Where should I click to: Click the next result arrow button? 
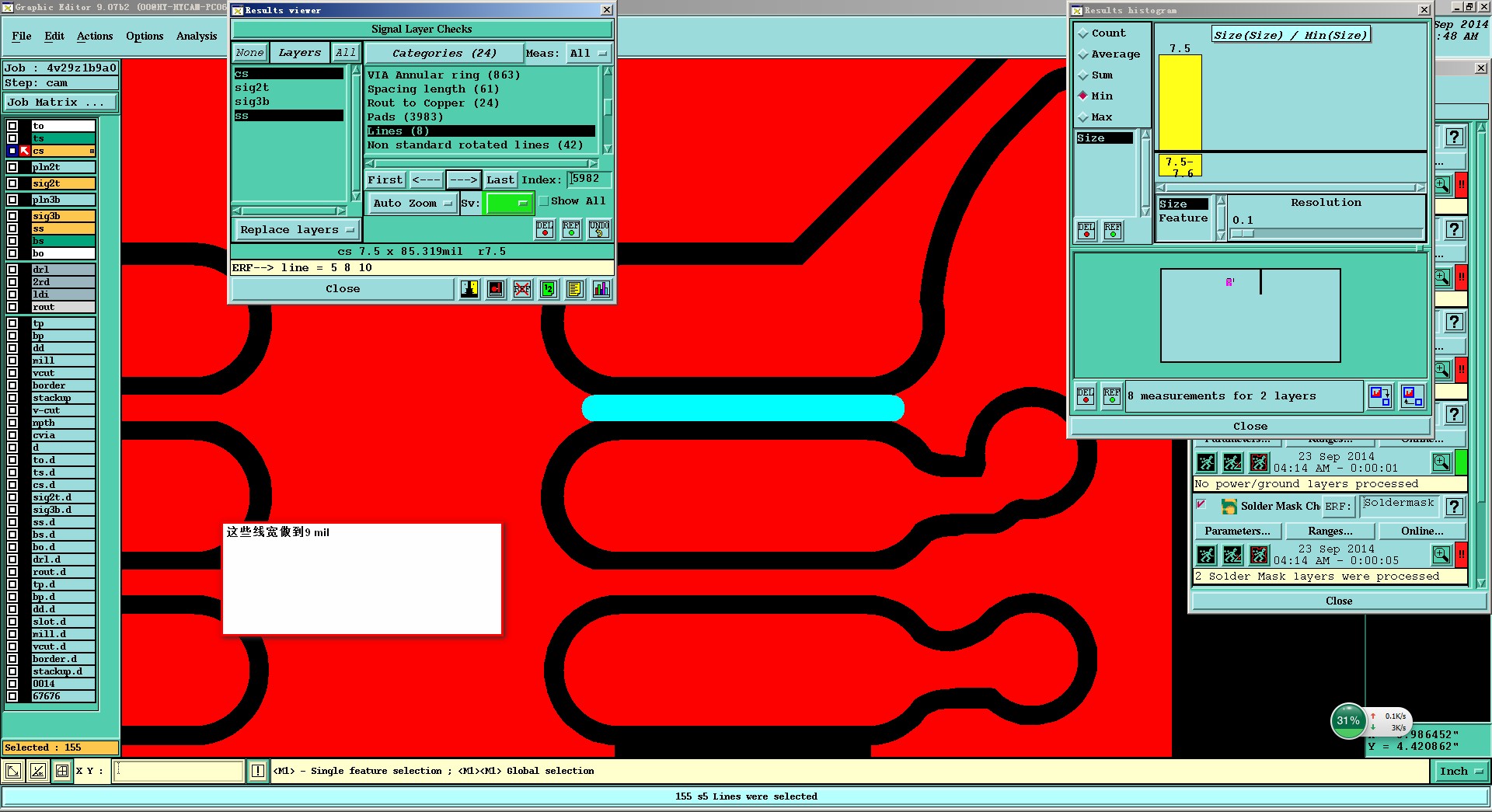[x=464, y=180]
